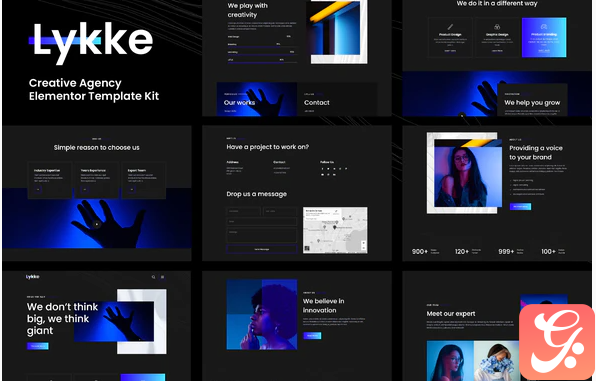Click the play button below We help you grow banner
The image size is (596, 381).
462,115
